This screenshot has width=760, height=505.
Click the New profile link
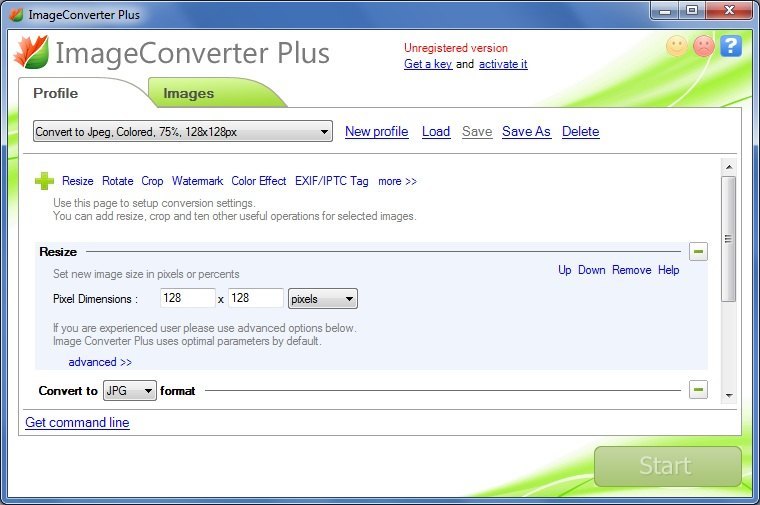tap(377, 131)
